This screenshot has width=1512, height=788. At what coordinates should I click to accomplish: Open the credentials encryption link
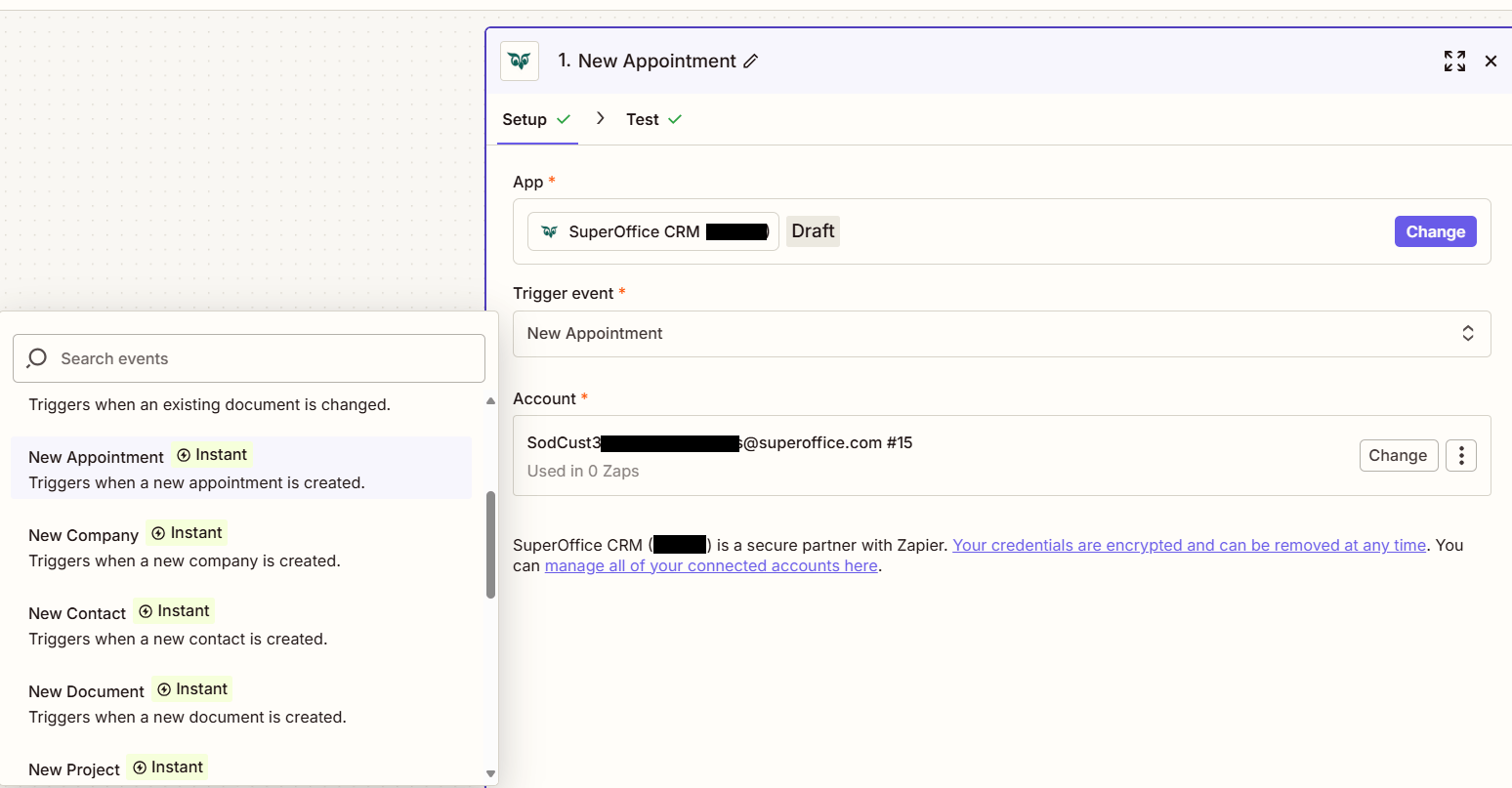pos(1188,545)
